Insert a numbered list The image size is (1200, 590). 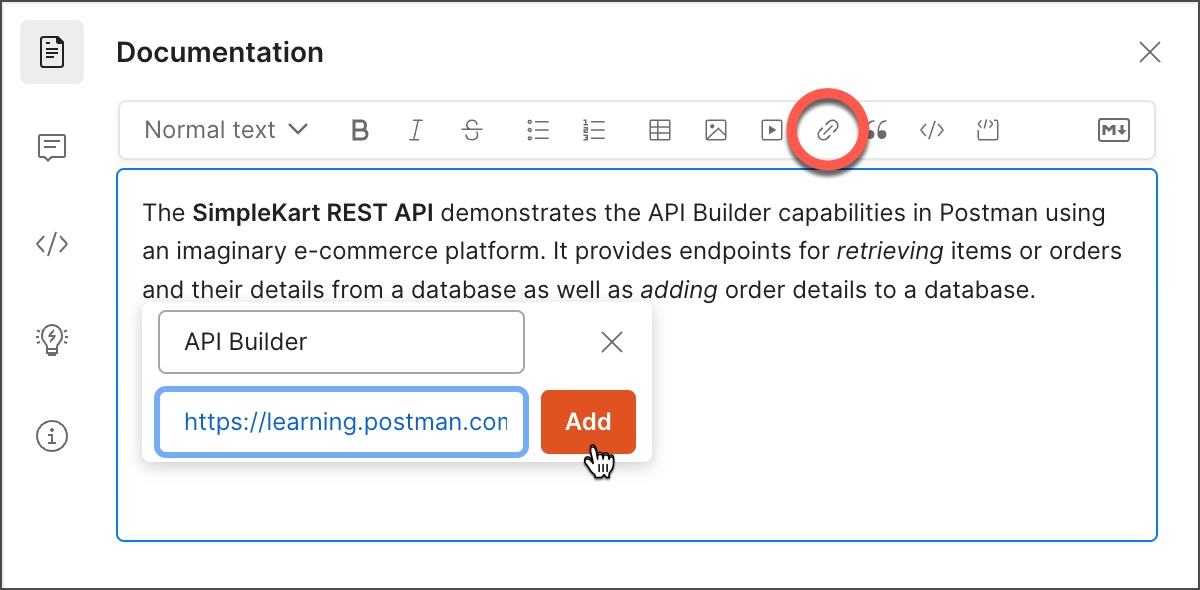[x=594, y=130]
